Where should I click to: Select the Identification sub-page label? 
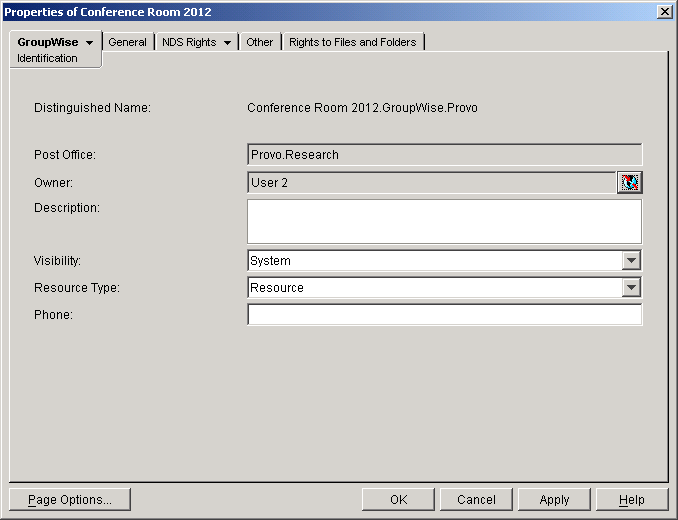point(47,58)
